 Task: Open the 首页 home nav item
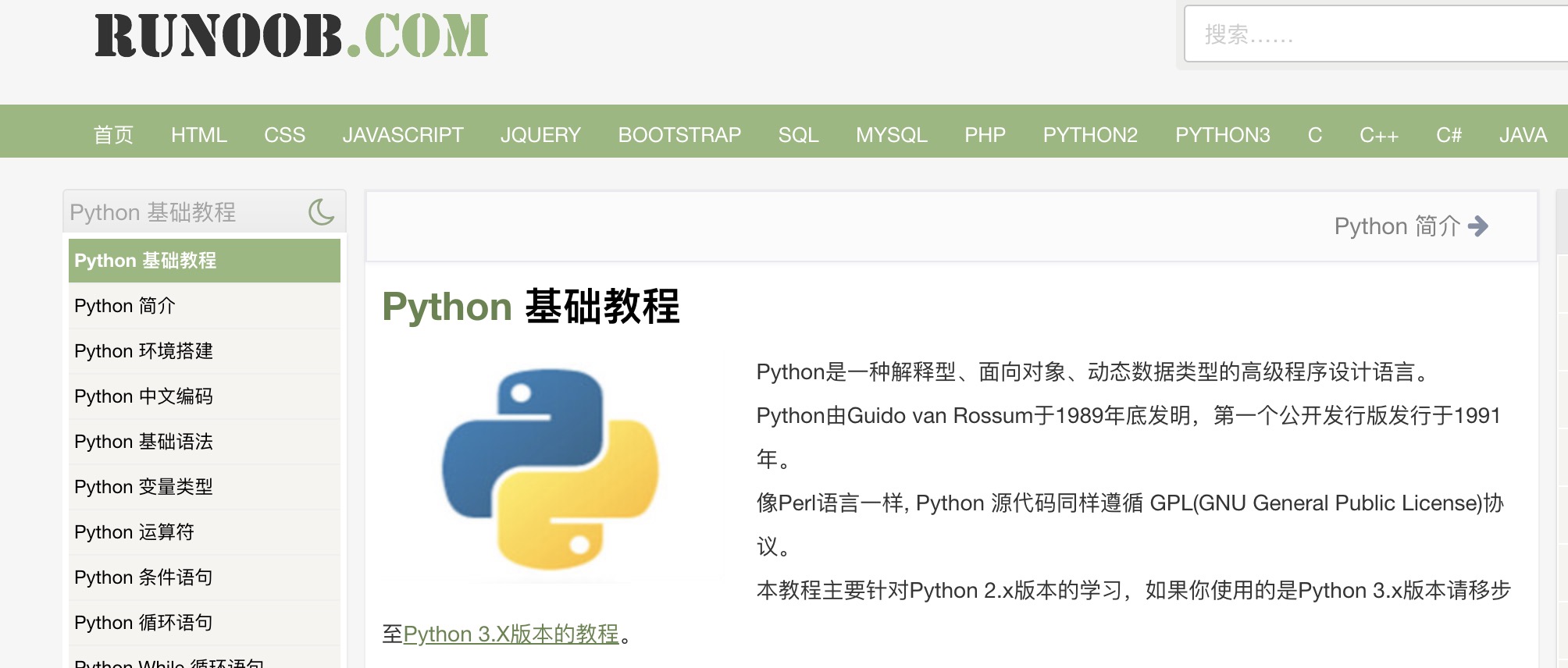pos(113,135)
